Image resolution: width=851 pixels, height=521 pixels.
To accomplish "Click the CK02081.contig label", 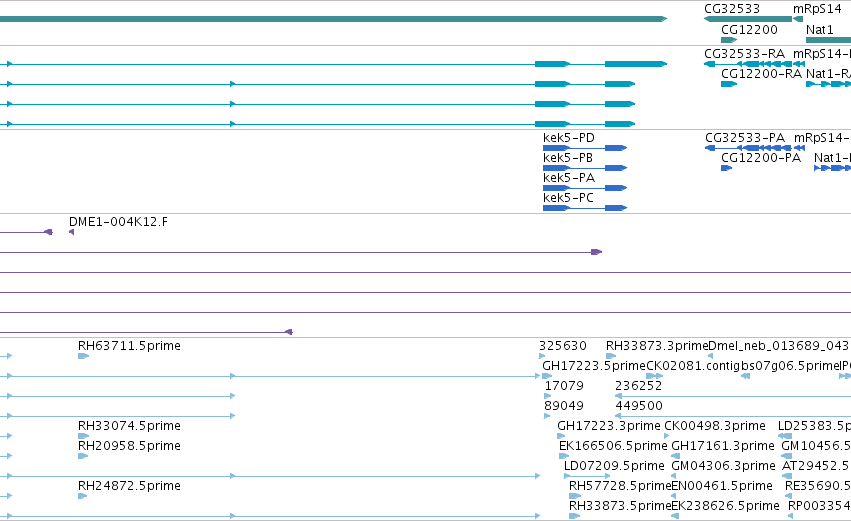I will [x=693, y=366].
